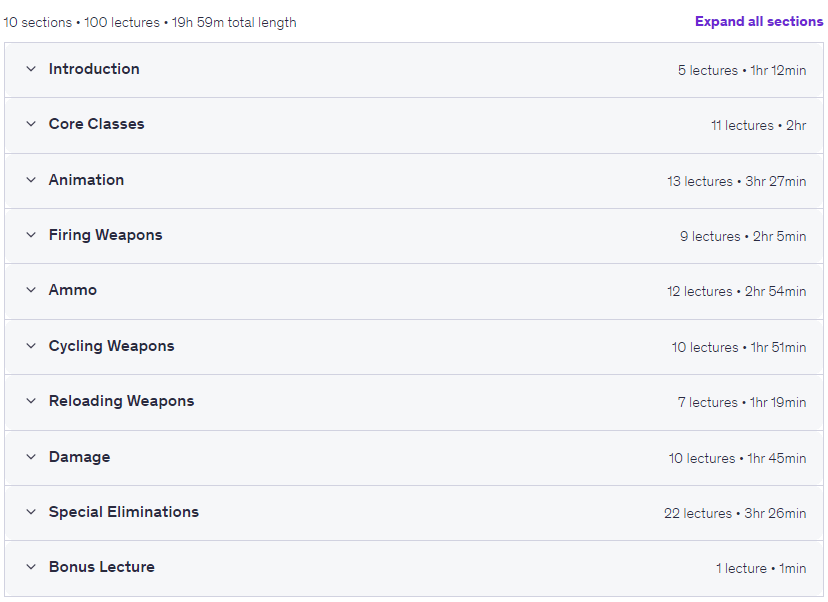Viewport: 828px width, 602px height.
Task: Click the '12 lectures • 2hr 54min' text
Action: 737,291
